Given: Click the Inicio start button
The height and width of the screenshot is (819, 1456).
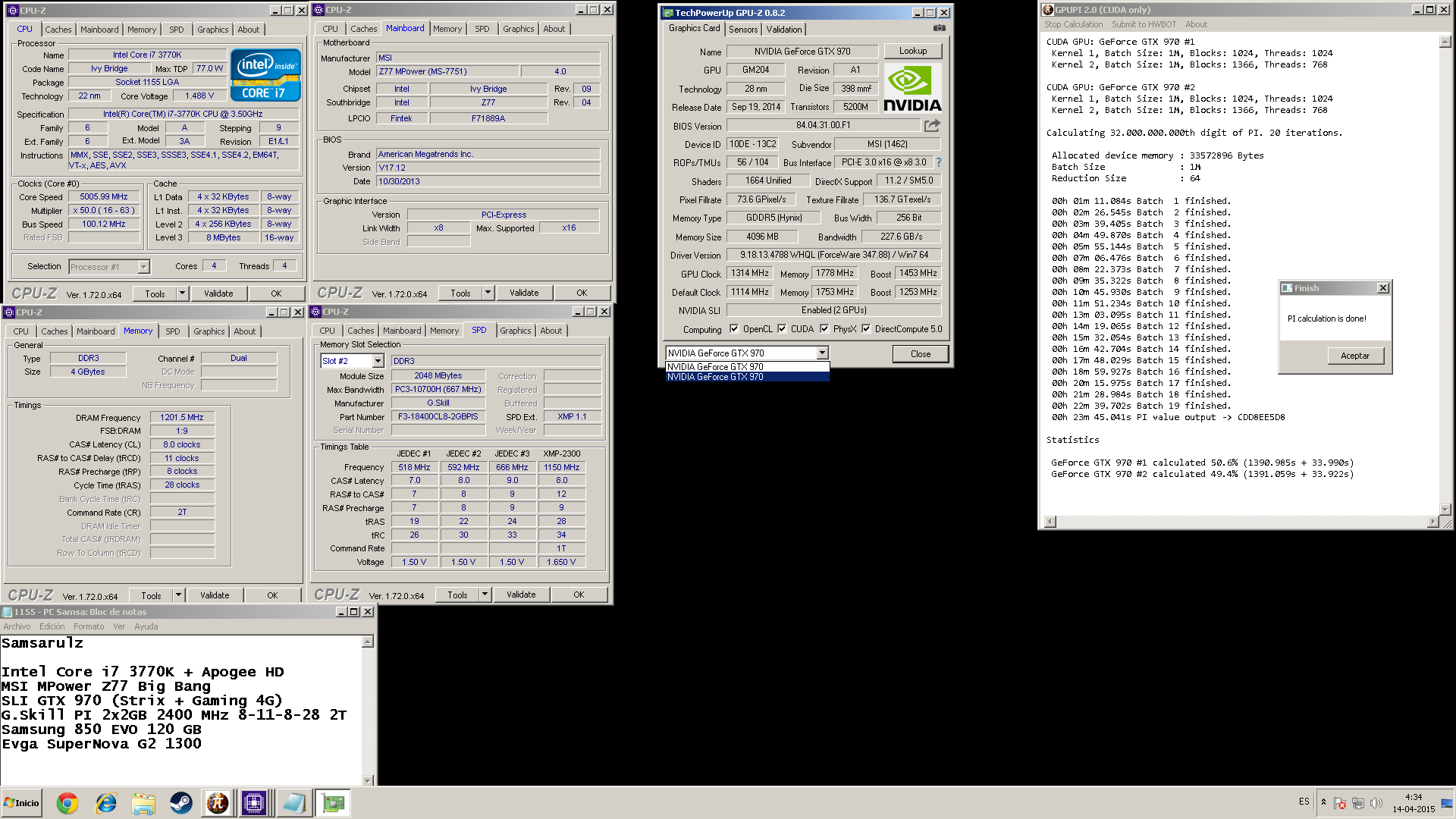Looking at the screenshot, I should click(x=21, y=803).
